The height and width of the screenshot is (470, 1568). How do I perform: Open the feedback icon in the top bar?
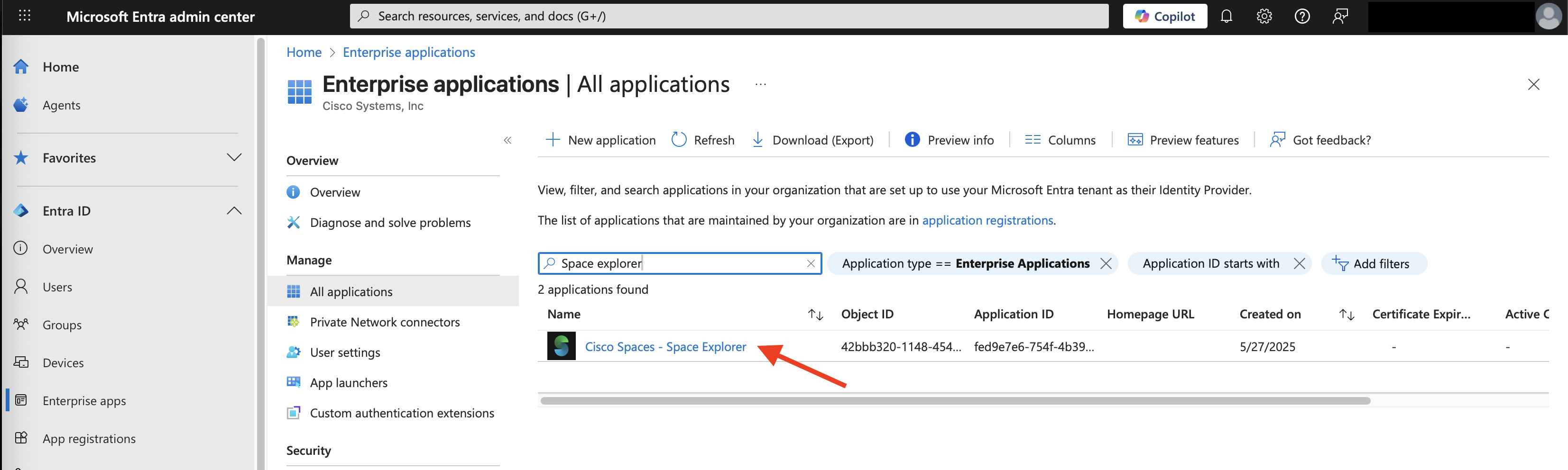[x=1340, y=16]
